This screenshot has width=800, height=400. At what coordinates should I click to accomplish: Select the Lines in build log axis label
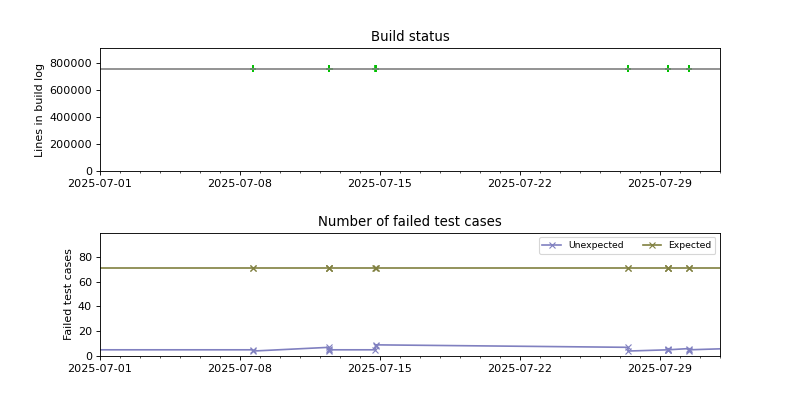[40, 110]
